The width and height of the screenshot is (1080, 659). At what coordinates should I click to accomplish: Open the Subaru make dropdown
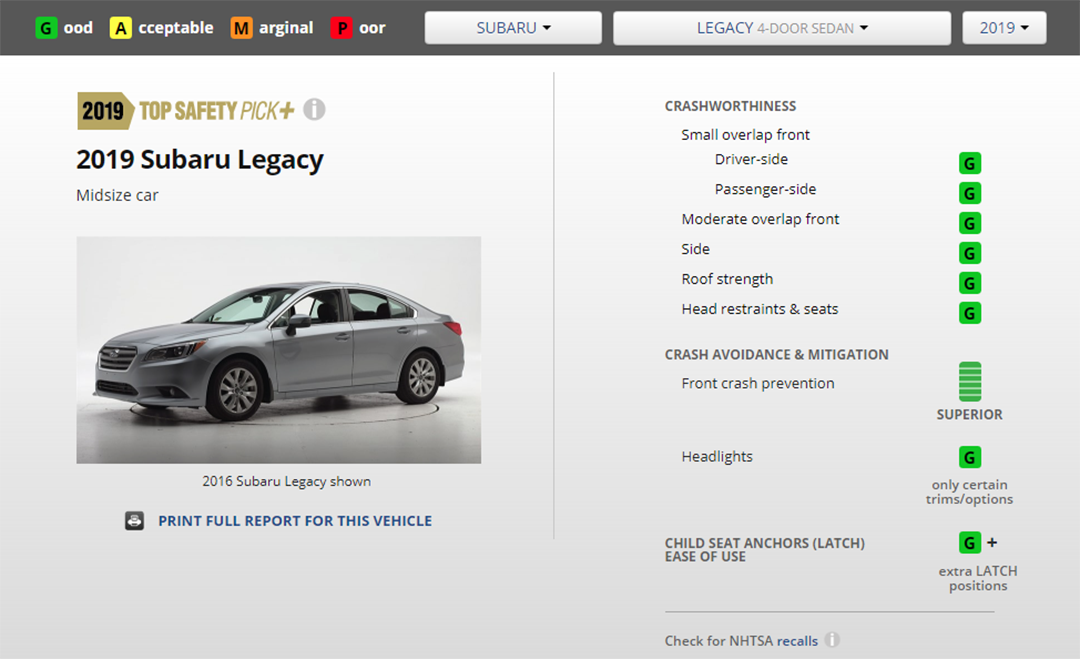click(513, 28)
